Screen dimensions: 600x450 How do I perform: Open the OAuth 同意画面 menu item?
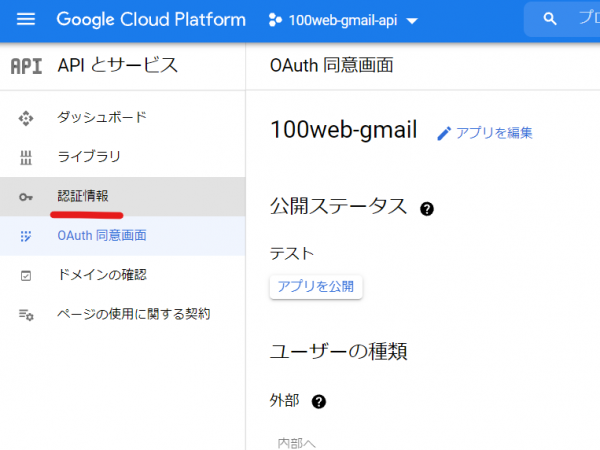pyautogui.click(x=122, y=236)
